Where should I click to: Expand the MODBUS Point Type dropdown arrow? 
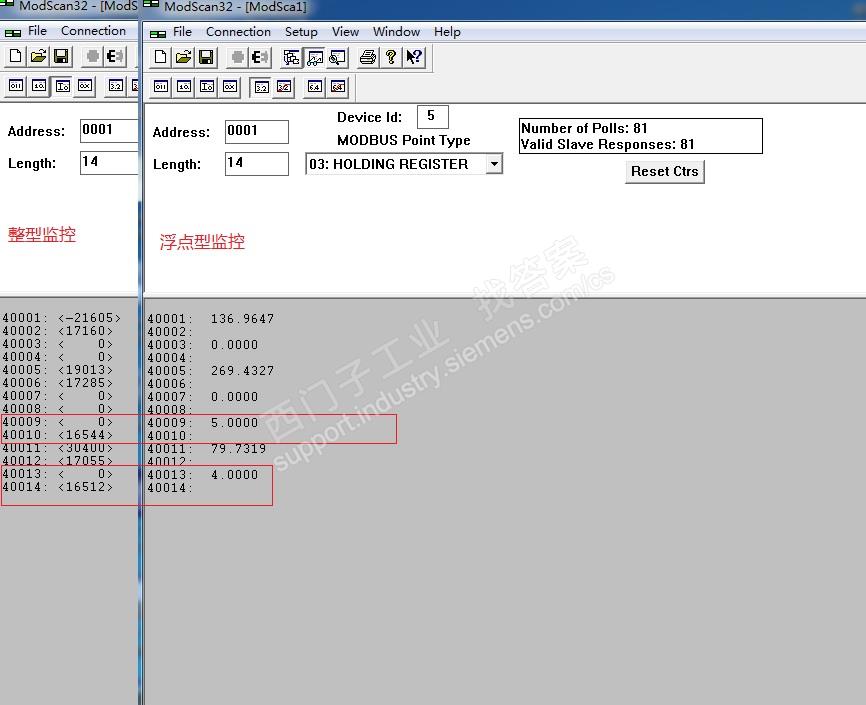(x=494, y=164)
